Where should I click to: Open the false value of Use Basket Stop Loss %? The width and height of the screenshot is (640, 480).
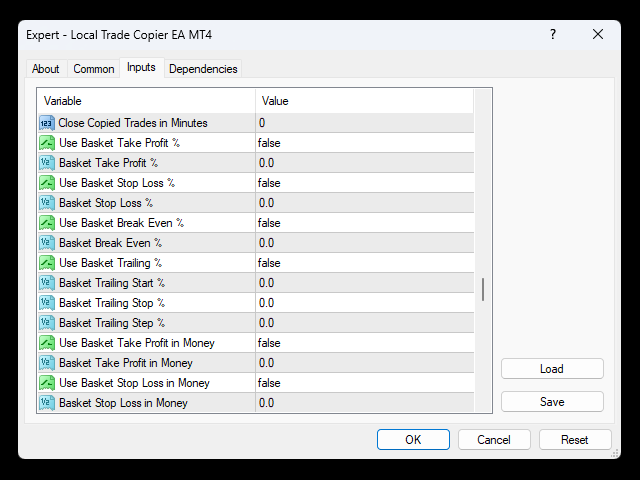(x=365, y=183)
